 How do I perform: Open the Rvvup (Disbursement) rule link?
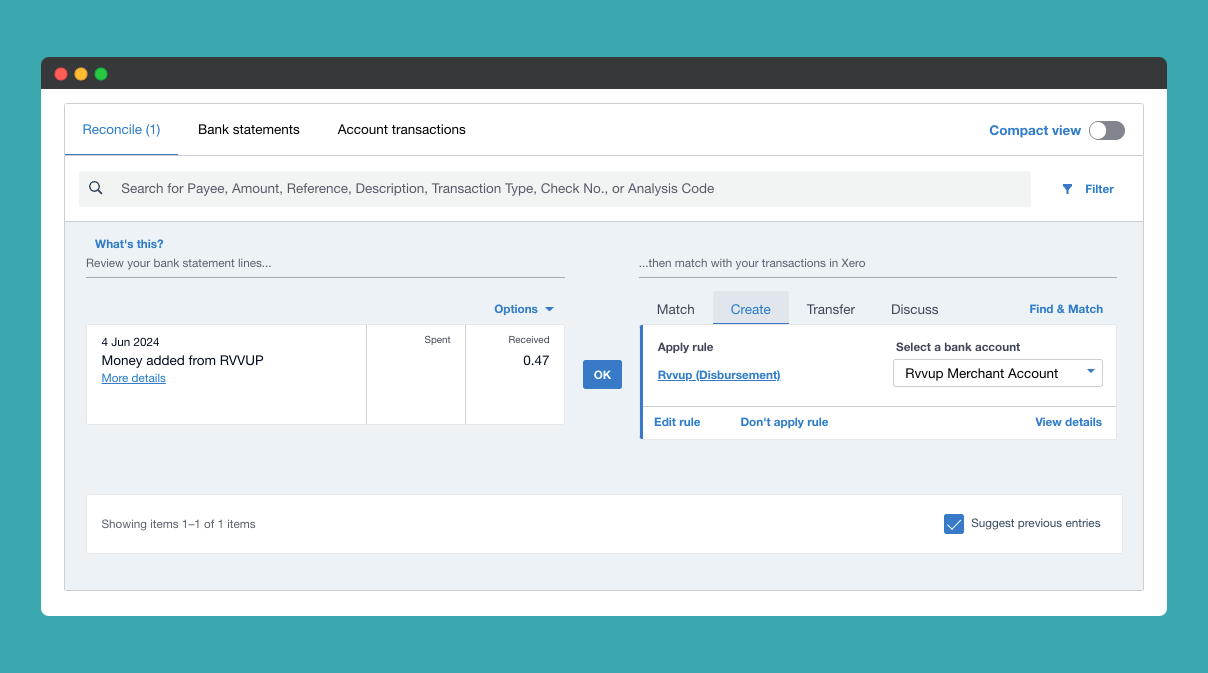pyautogui.click(x=718, y=375)
